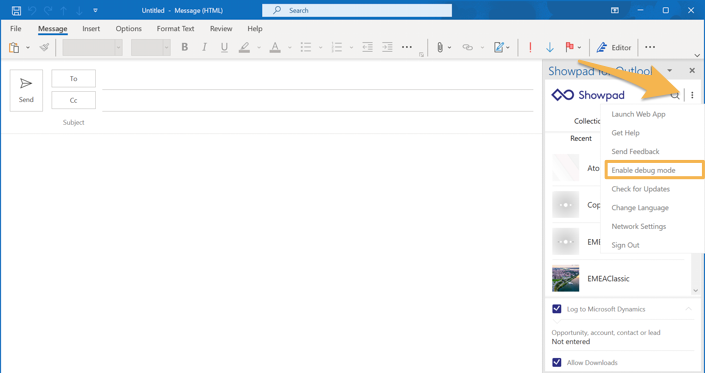
Task: Open the Editor tool
Action: (x=614, y=48)
